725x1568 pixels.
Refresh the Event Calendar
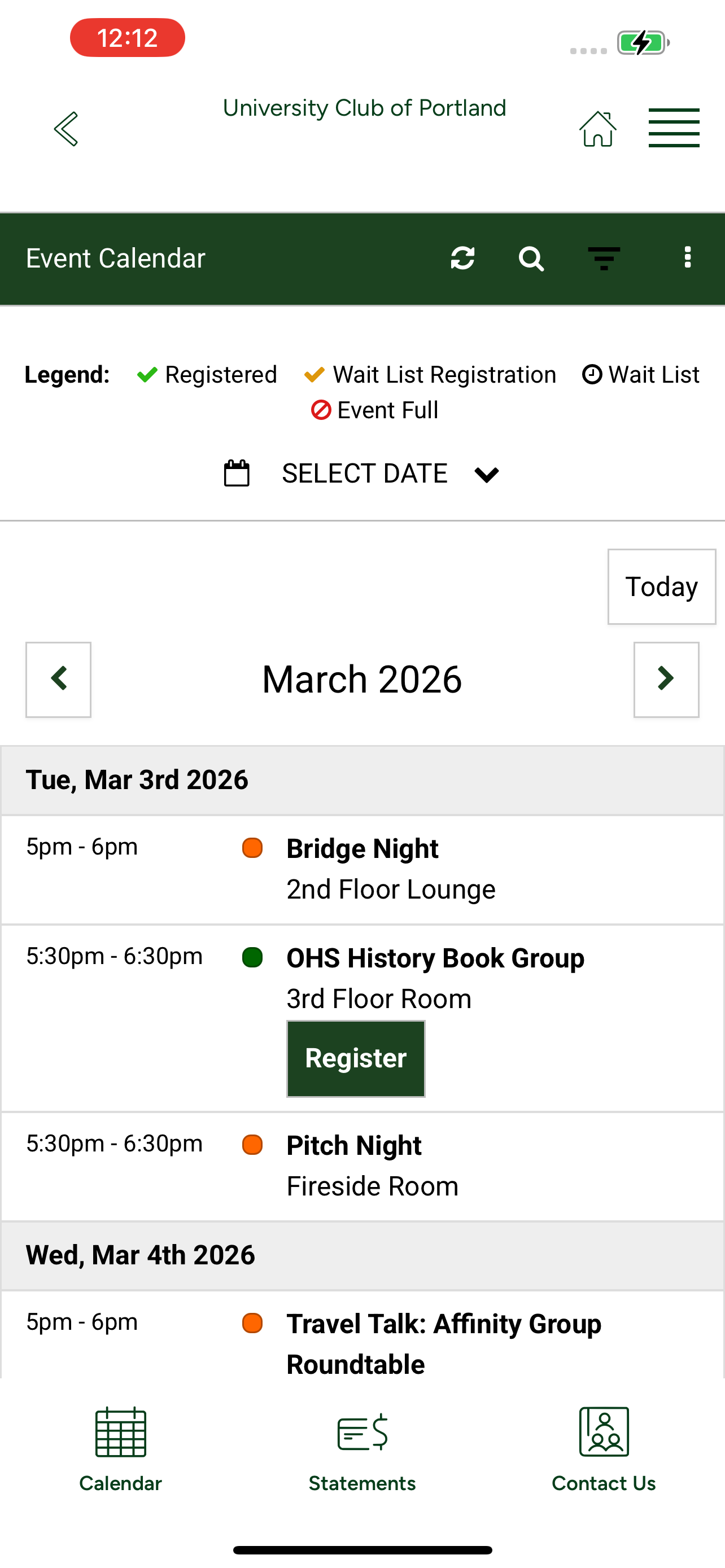point(462,258)
